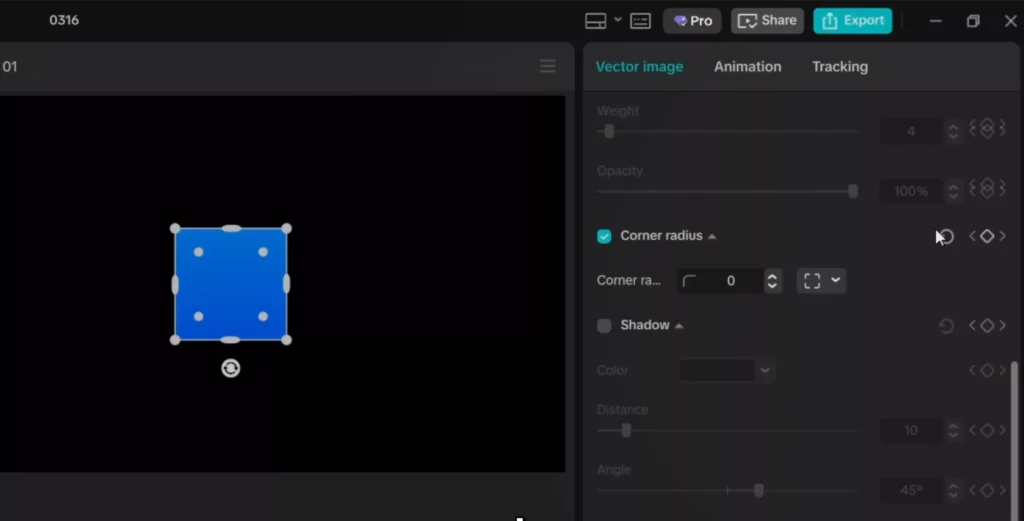Open the Tracking tab

point(840,67)
